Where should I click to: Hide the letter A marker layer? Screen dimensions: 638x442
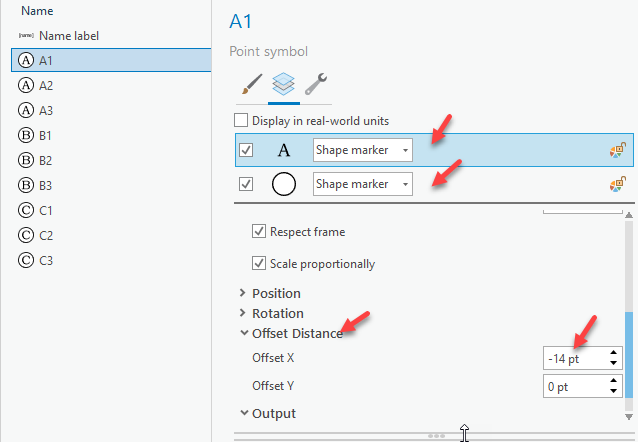click(x=247, y=151)
